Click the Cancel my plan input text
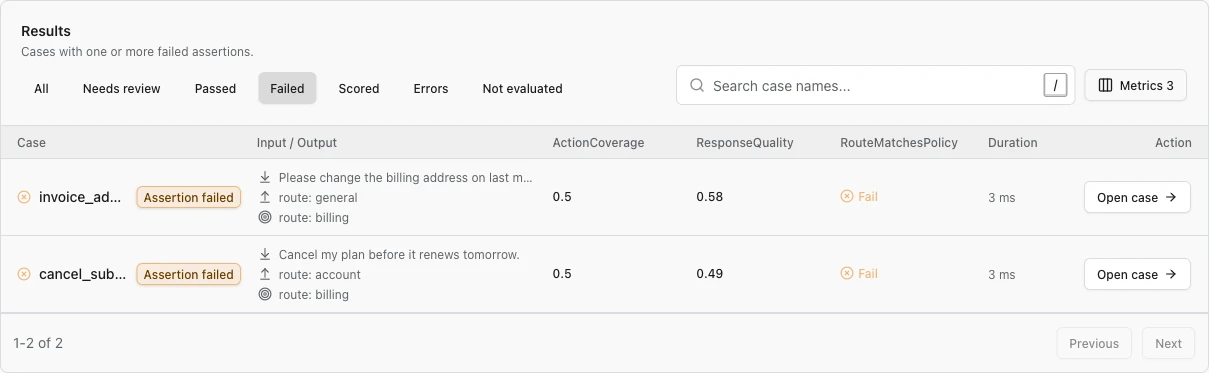 click(x=399, y=255)
